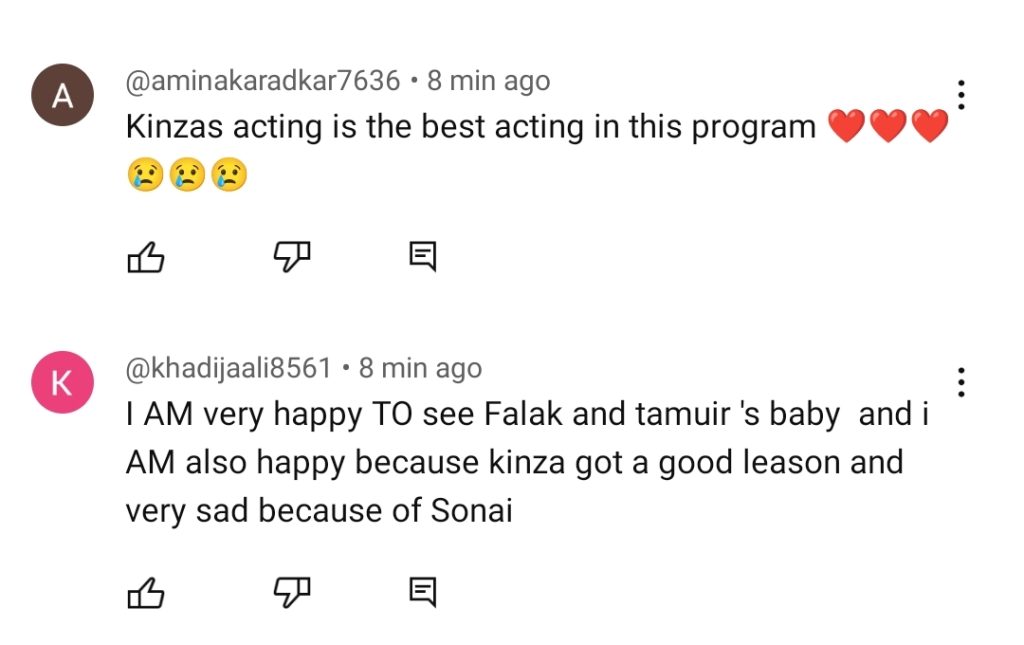The image size is (1024, 645).
Task: Reply to the Kinzas acting comment
Action: 423,258
